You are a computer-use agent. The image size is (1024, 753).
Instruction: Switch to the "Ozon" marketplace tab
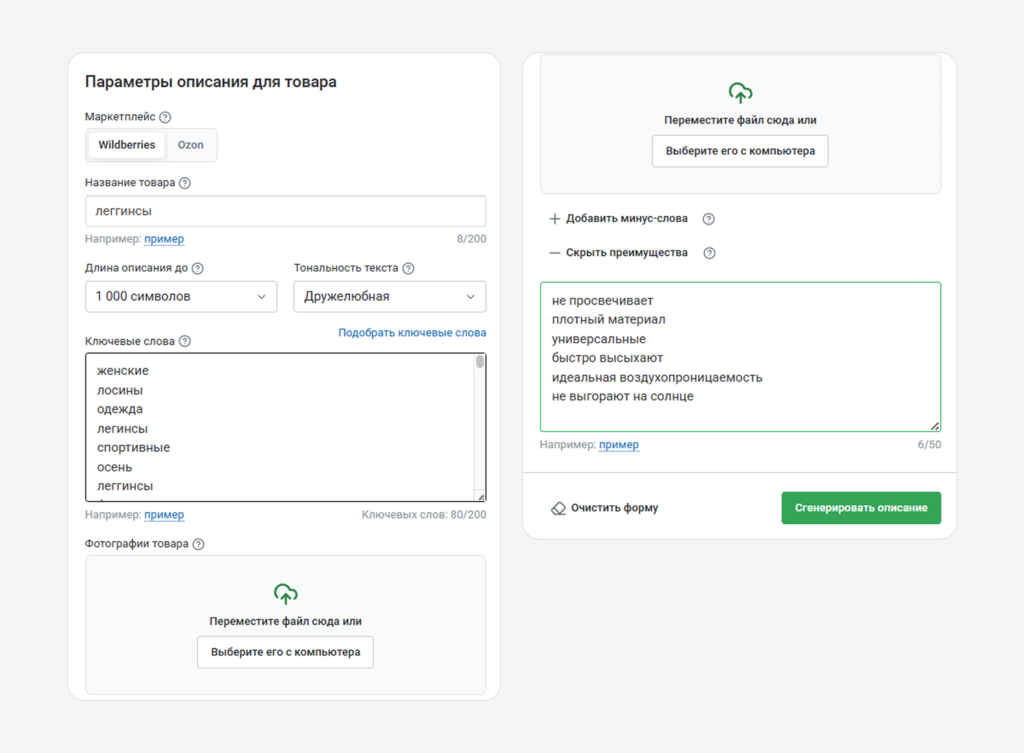coord(190,144)
